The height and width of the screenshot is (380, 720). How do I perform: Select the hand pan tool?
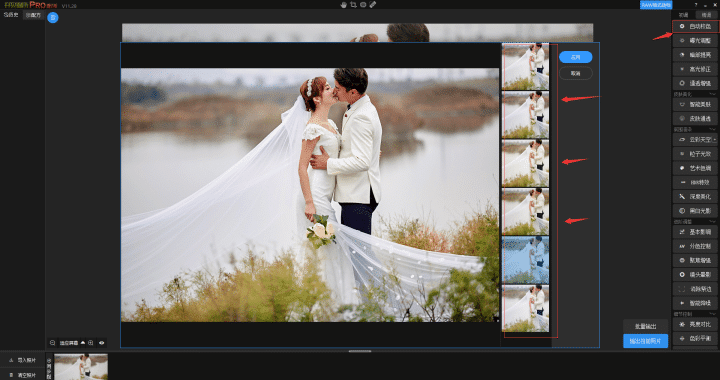tap(344, 4)
